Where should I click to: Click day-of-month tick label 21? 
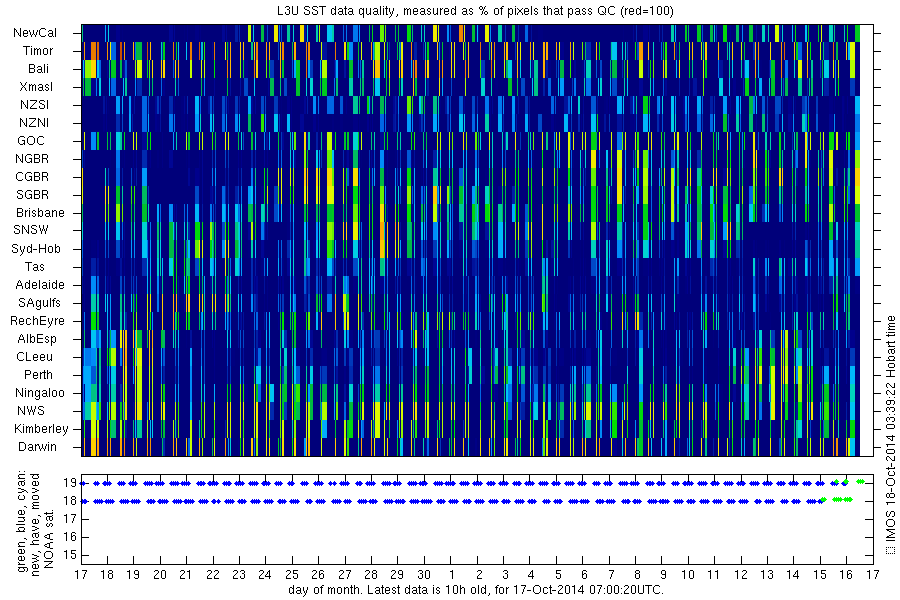coord(186,575)
